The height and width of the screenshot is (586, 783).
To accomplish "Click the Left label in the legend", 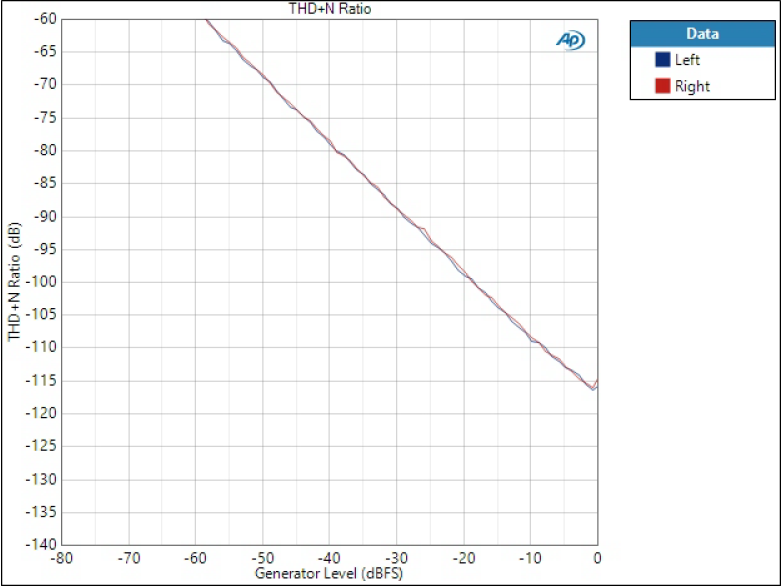I will [x=687, y=60].
